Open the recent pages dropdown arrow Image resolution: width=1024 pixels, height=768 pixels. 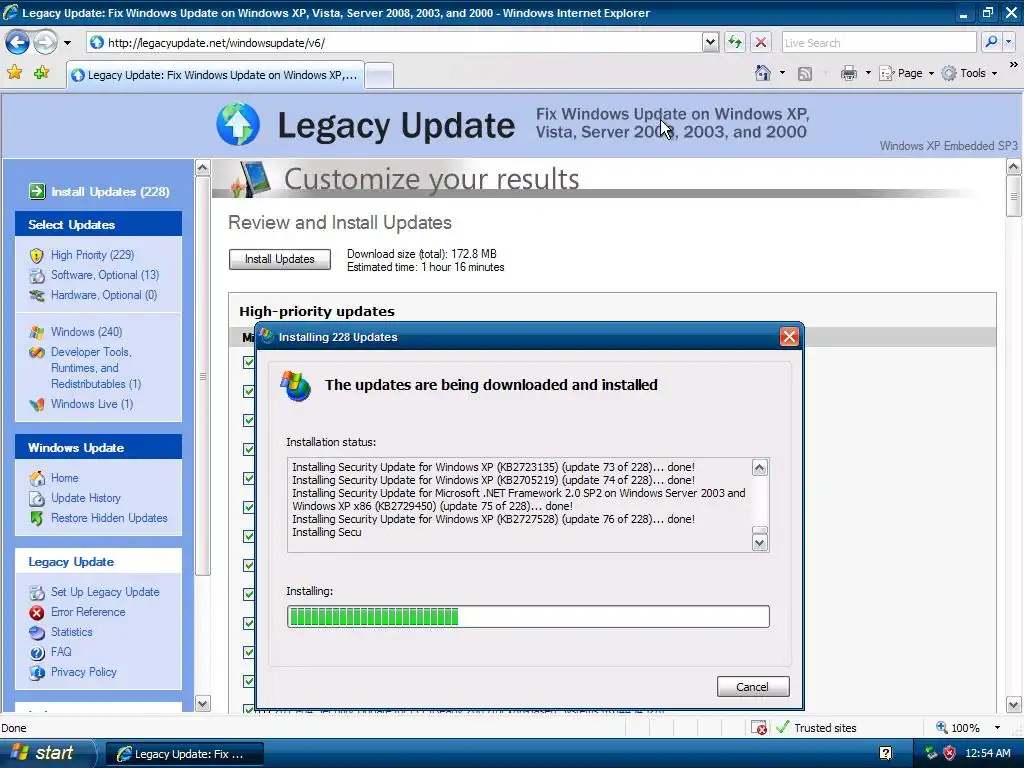tap(67, 43)
